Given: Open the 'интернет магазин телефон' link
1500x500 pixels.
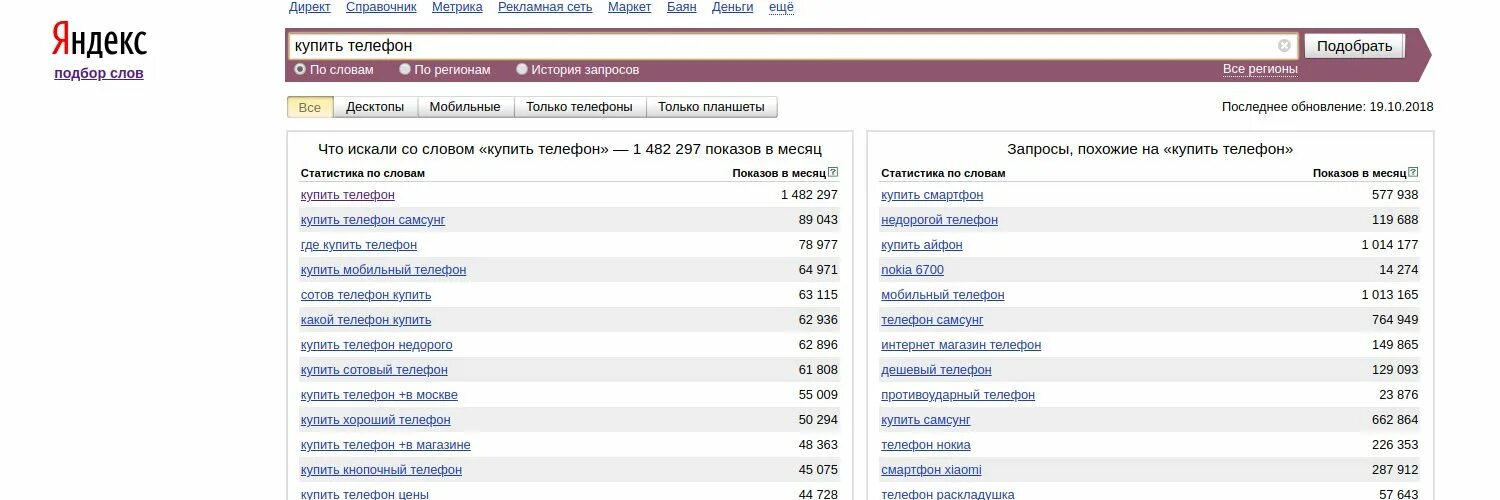Looking at the screenshot, I should tap(961, 345).
